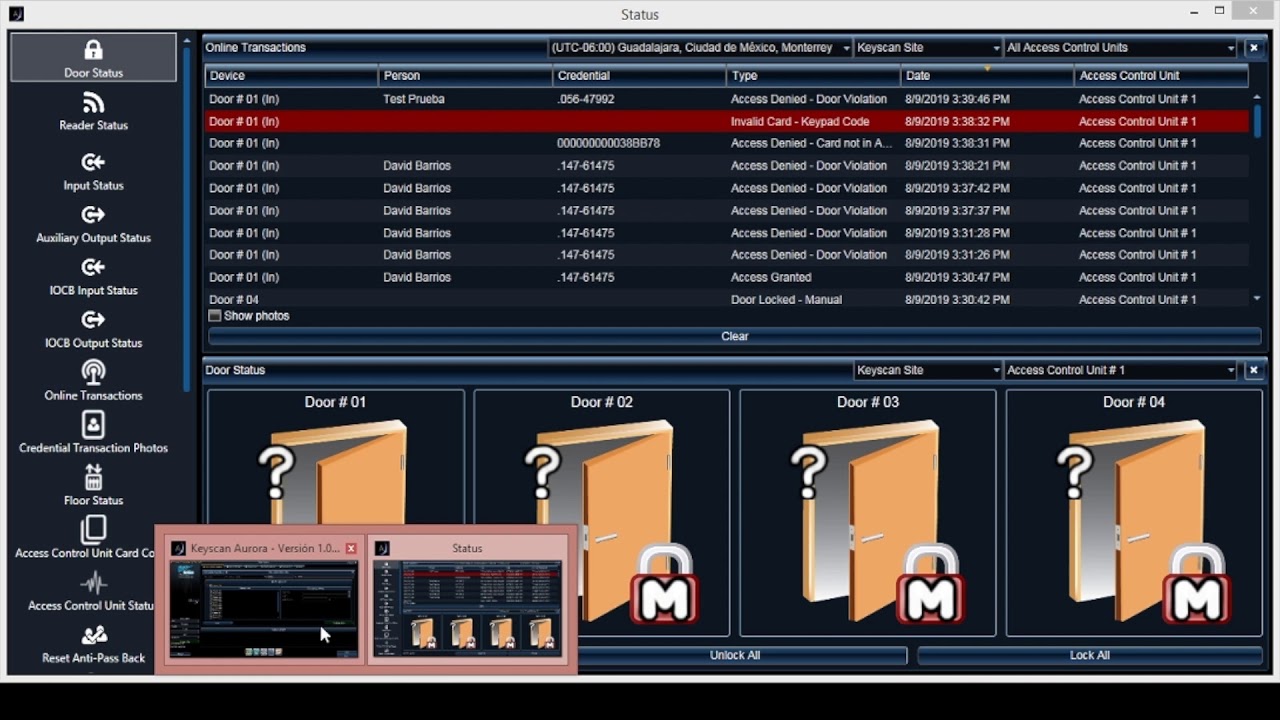Click manual lock badge on Door # 04
The image size is (1280, 720).
pyautogui.click(x=1197, y=585)
